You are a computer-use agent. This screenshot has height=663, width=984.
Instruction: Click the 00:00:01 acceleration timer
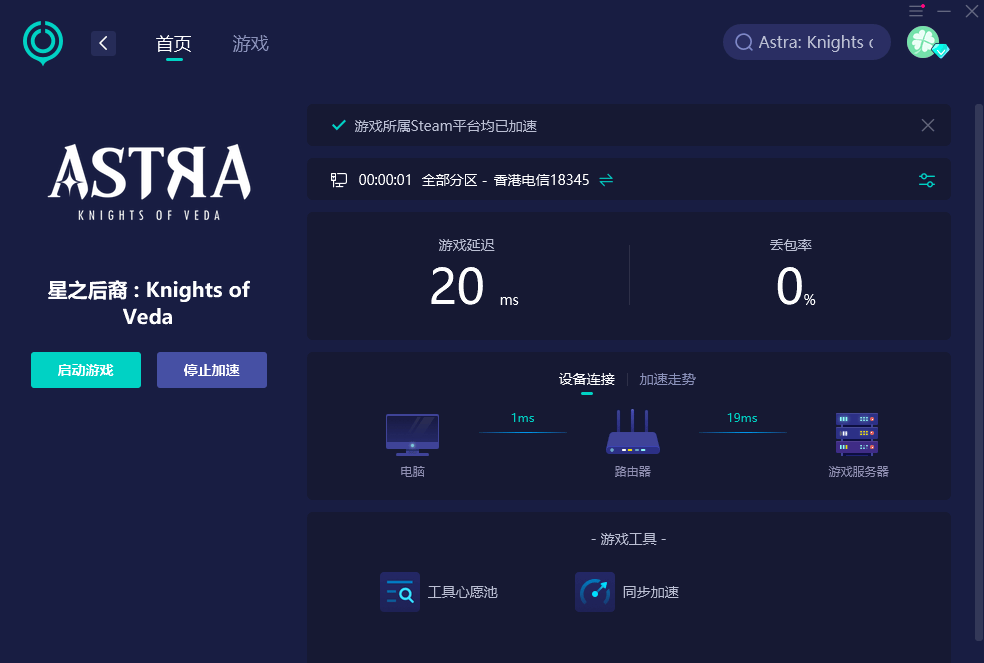[x=385, y=180]
